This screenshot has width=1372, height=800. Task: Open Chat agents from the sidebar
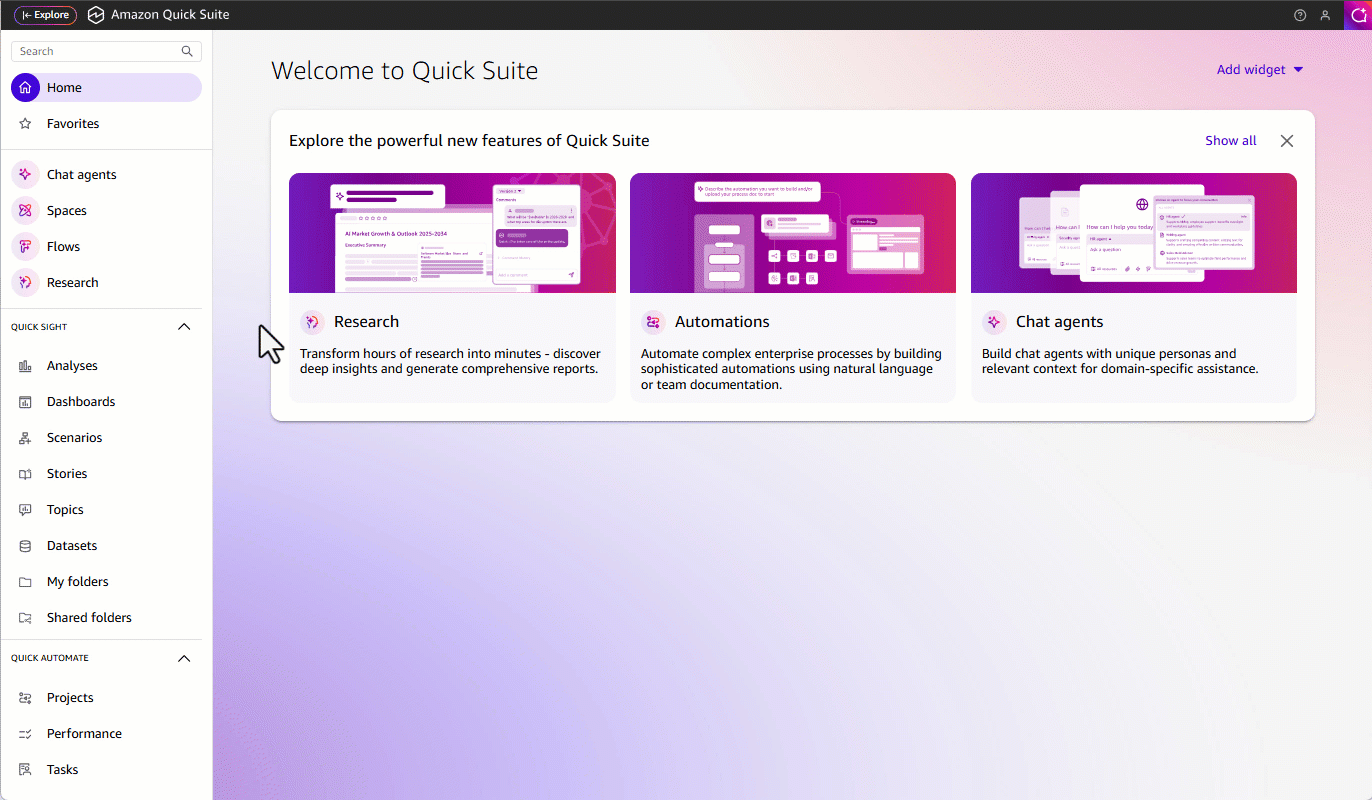tap(81, 175)
